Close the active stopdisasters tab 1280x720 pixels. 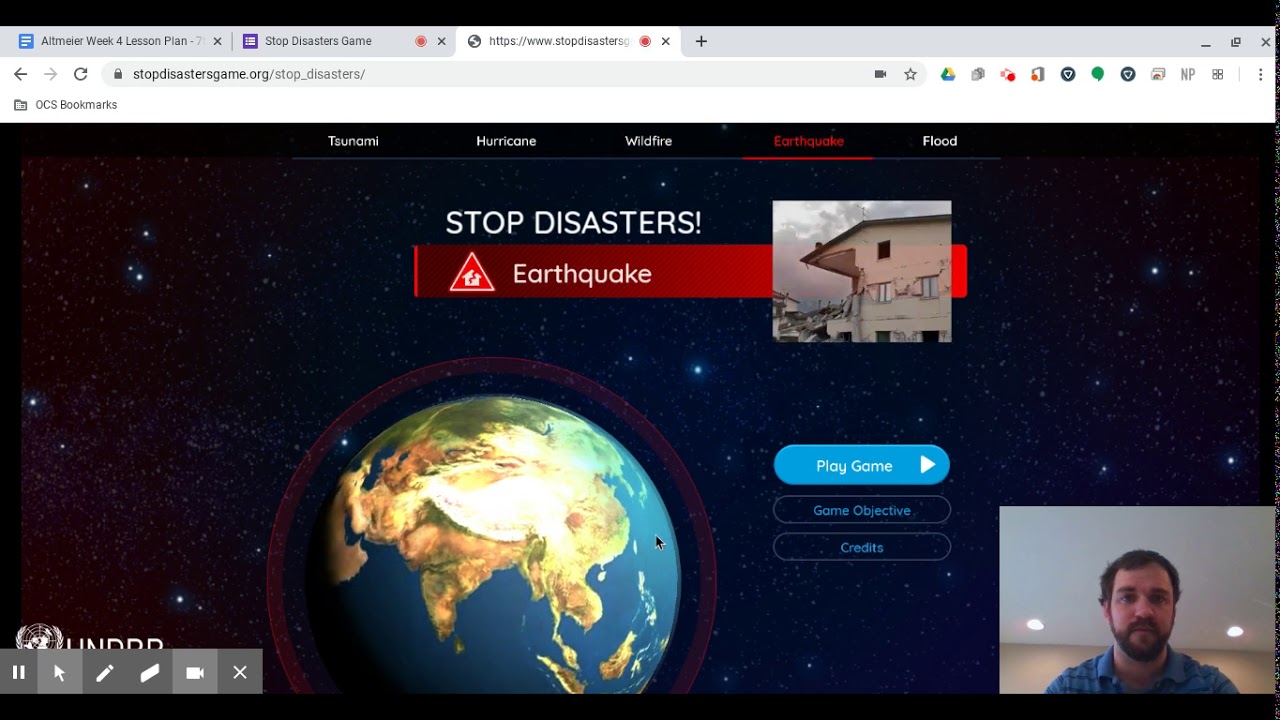click(665, 41)
